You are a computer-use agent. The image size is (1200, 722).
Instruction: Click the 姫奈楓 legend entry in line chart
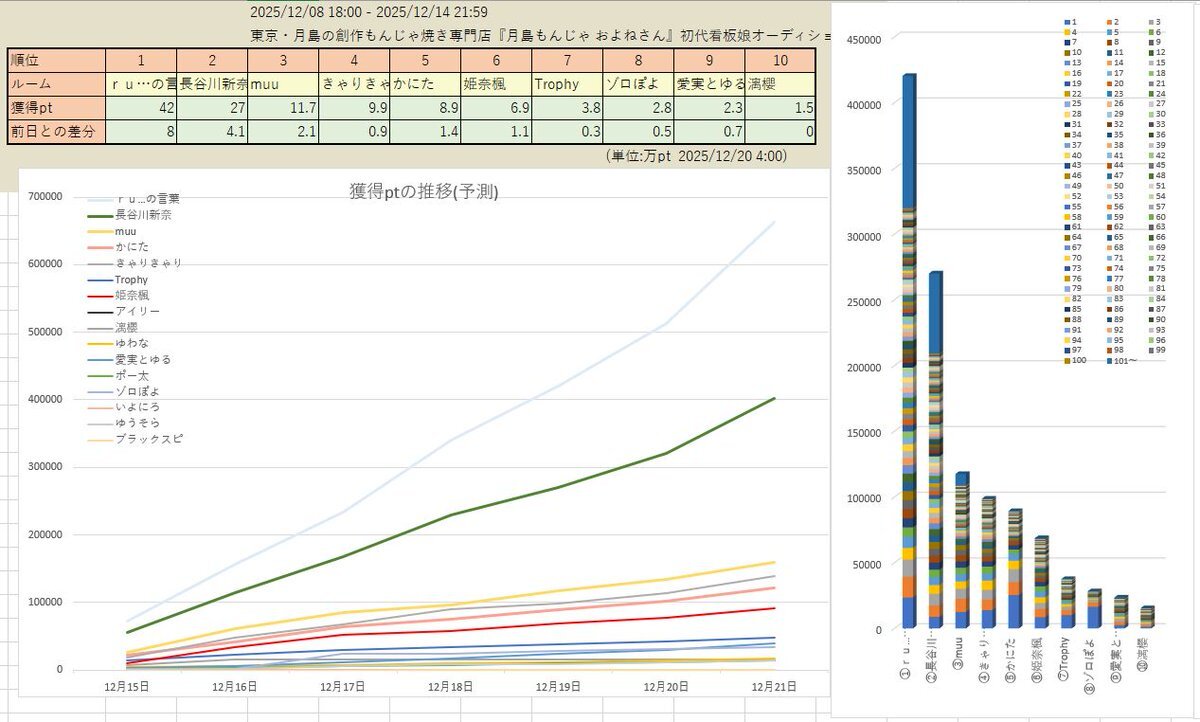119,295
